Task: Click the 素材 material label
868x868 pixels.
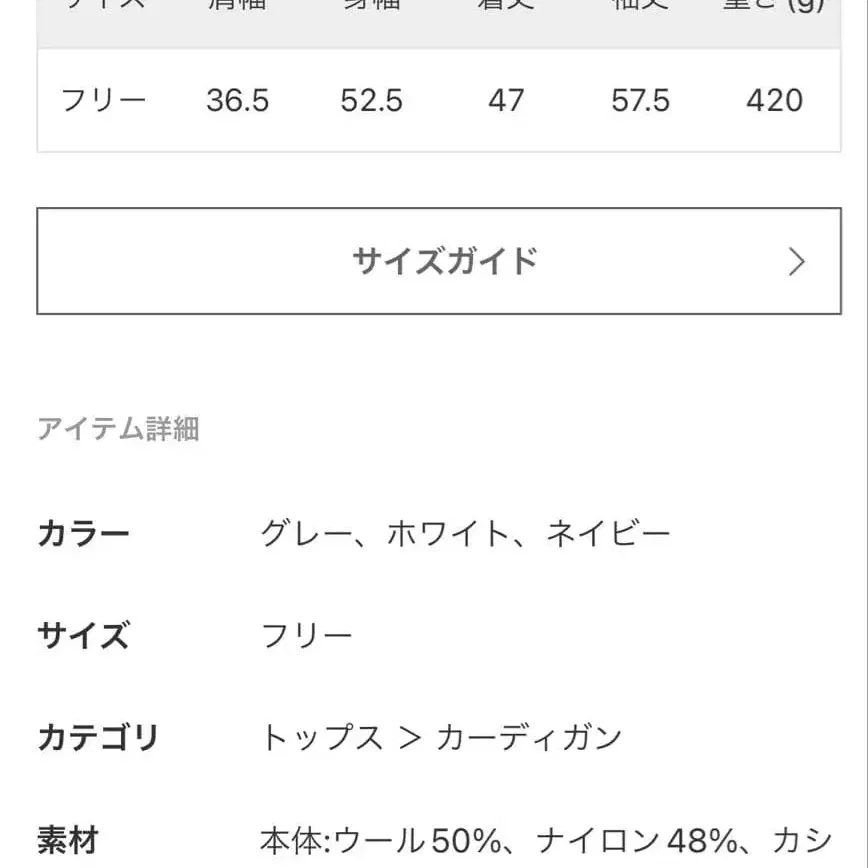Action: [x=70, y=838]
